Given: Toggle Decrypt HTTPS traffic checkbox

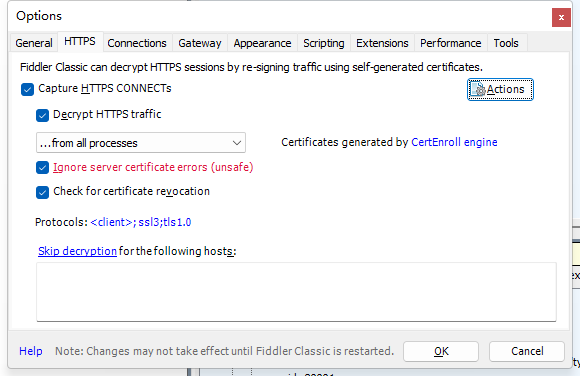Looking at the screenshot, I should pyautogui.click(x=42, y=115).
